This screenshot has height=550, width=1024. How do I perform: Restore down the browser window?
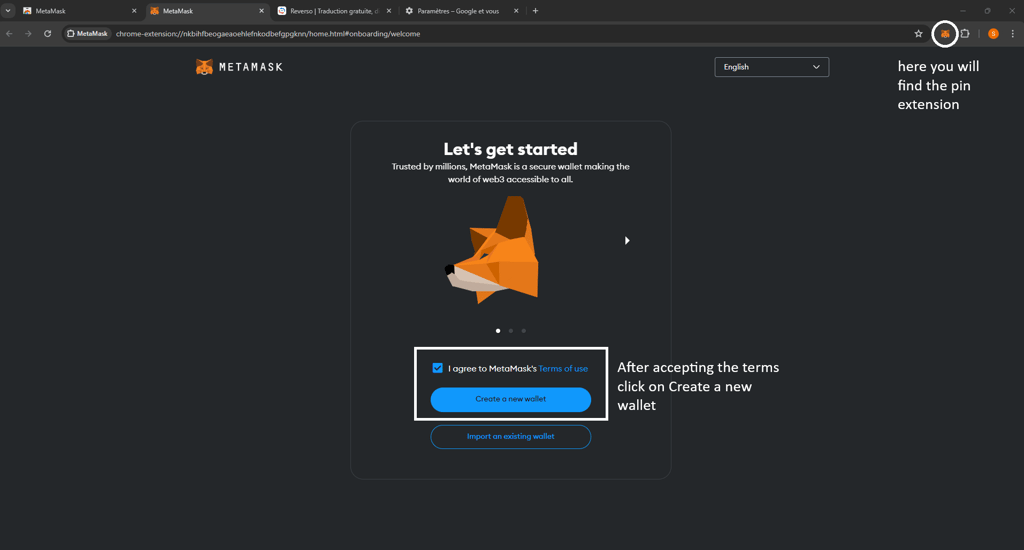(987, 10)
